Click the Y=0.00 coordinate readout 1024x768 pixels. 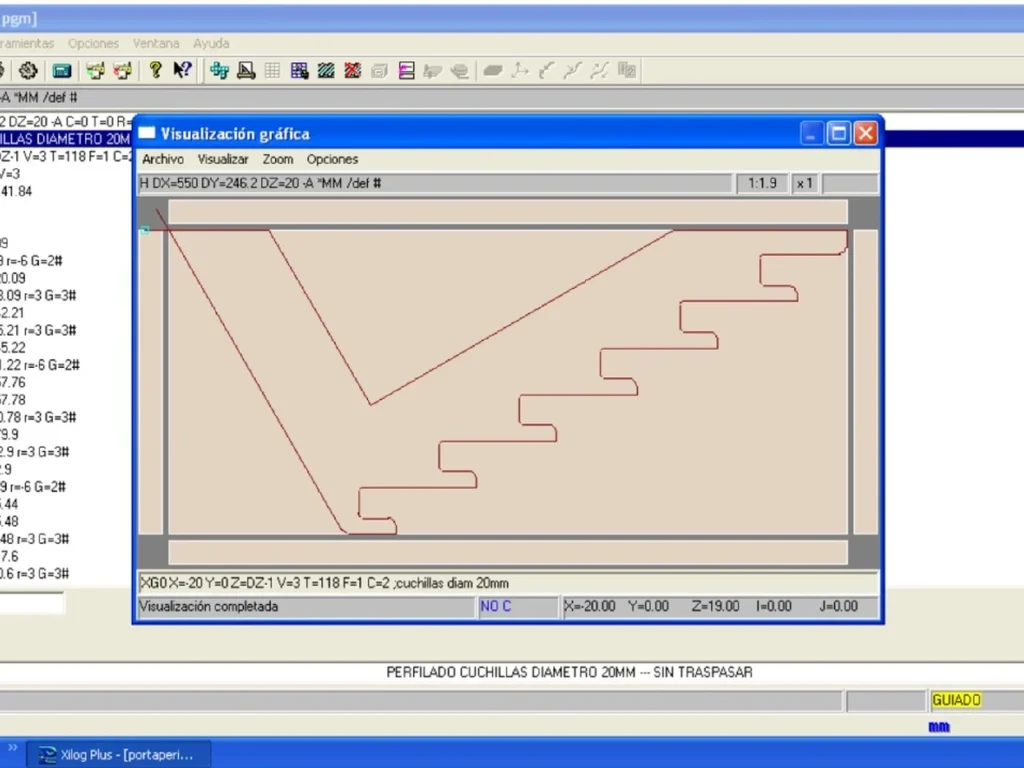coord(648,607)
